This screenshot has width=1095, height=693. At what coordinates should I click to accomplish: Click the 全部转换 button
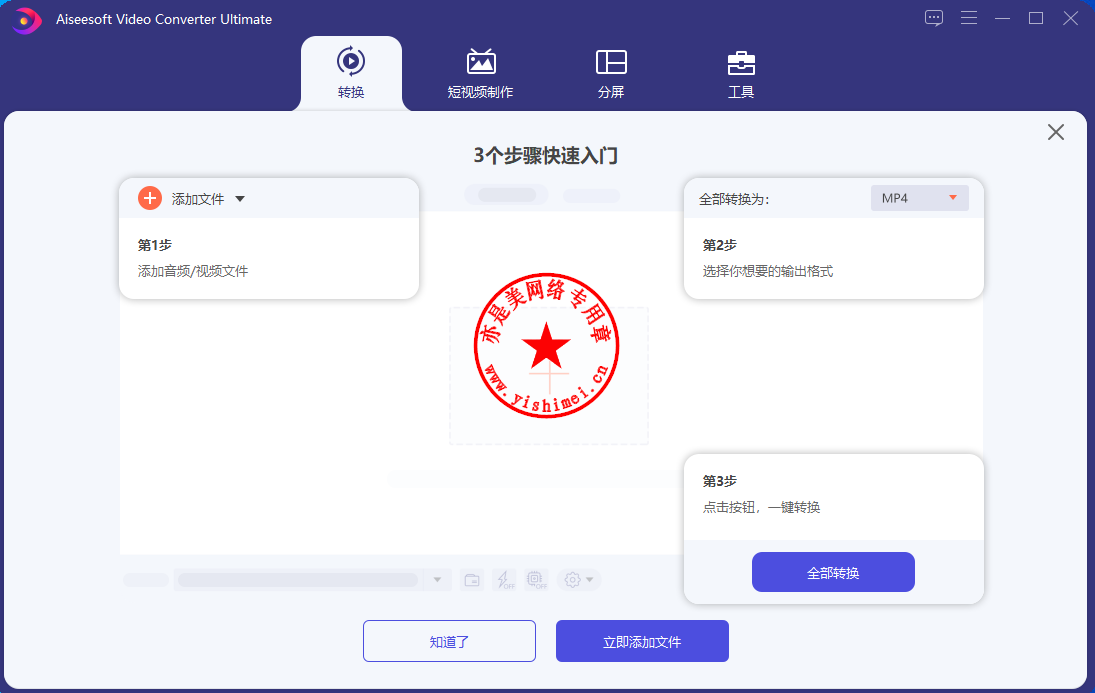pyautogui.click(x=833, y=572)
